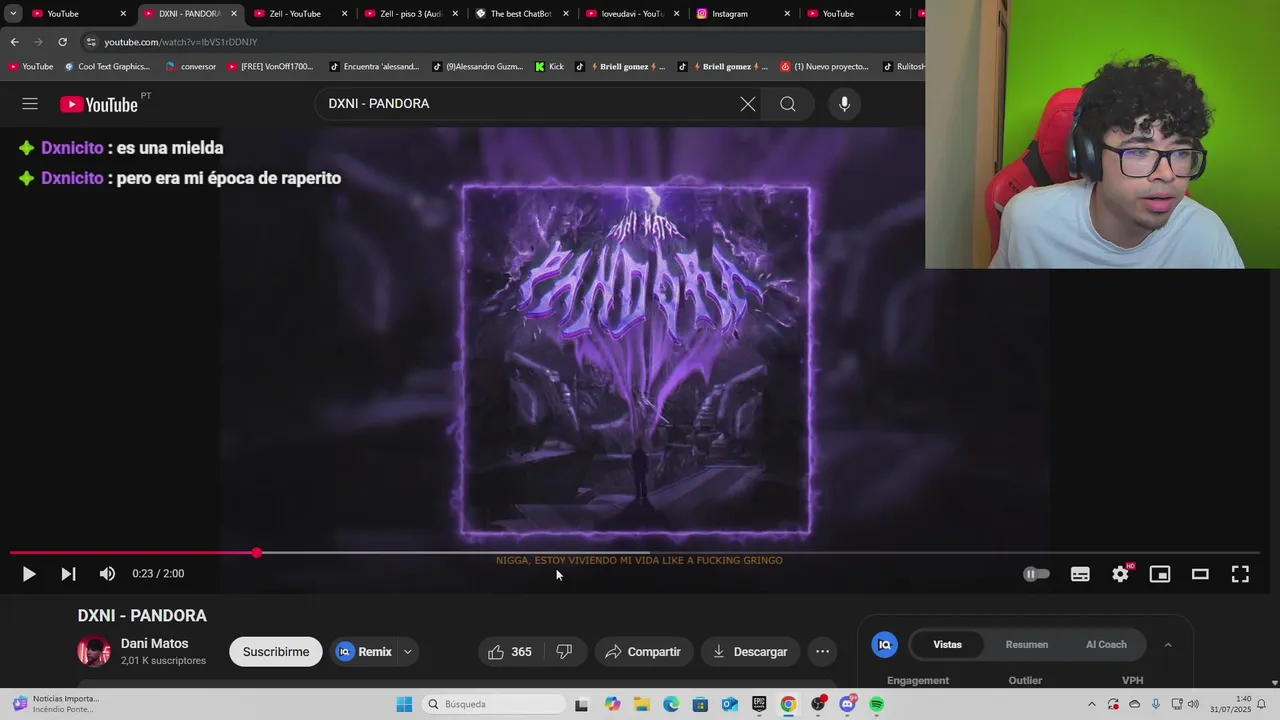Reload the page
1280x720 pixels.
point(62,42)
